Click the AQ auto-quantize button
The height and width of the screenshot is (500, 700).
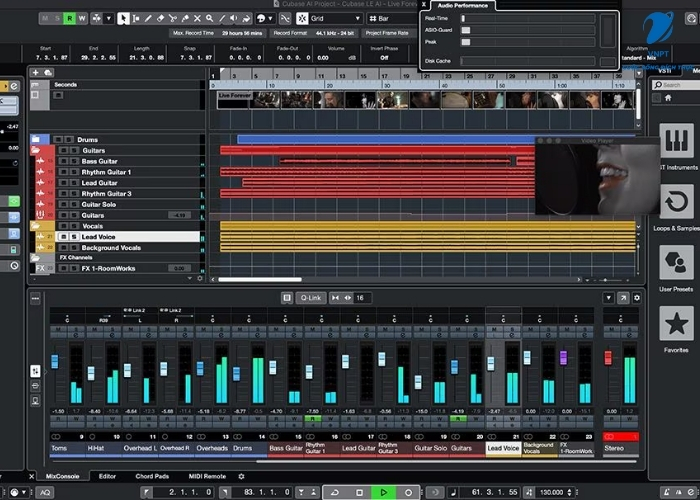coord(45,492)
